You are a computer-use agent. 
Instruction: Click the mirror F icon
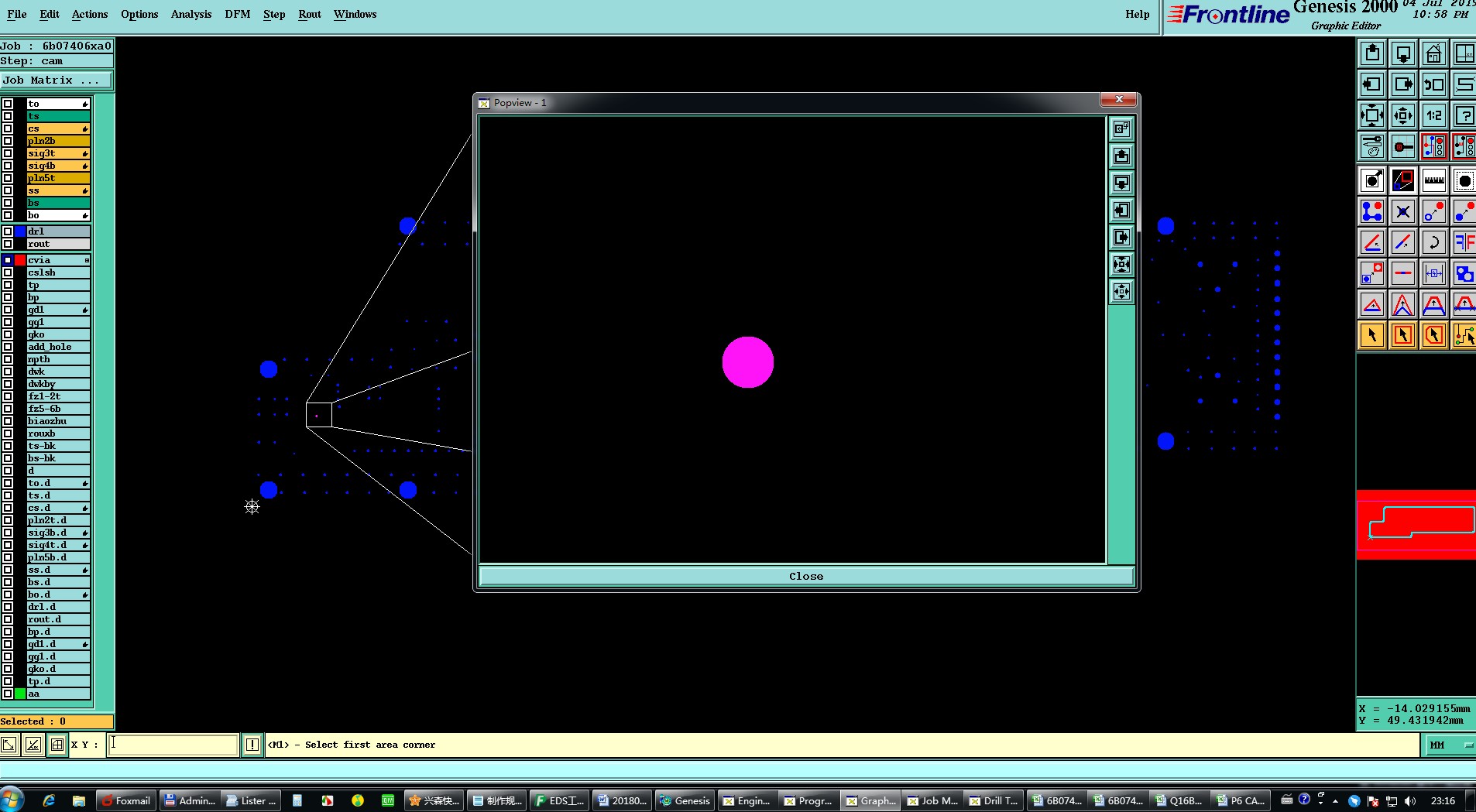pyautogui.click(x=1464, y=242)
